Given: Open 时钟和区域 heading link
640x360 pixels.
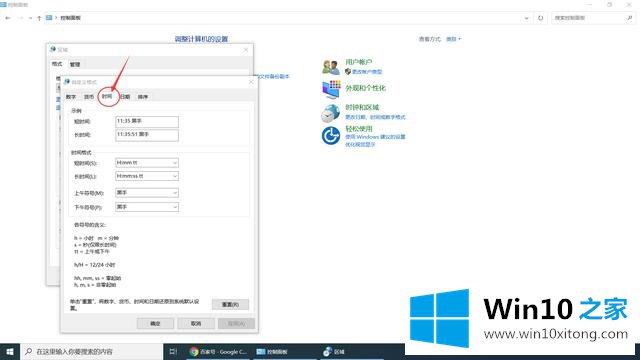Looking at the screenshot, I should 362,107.
